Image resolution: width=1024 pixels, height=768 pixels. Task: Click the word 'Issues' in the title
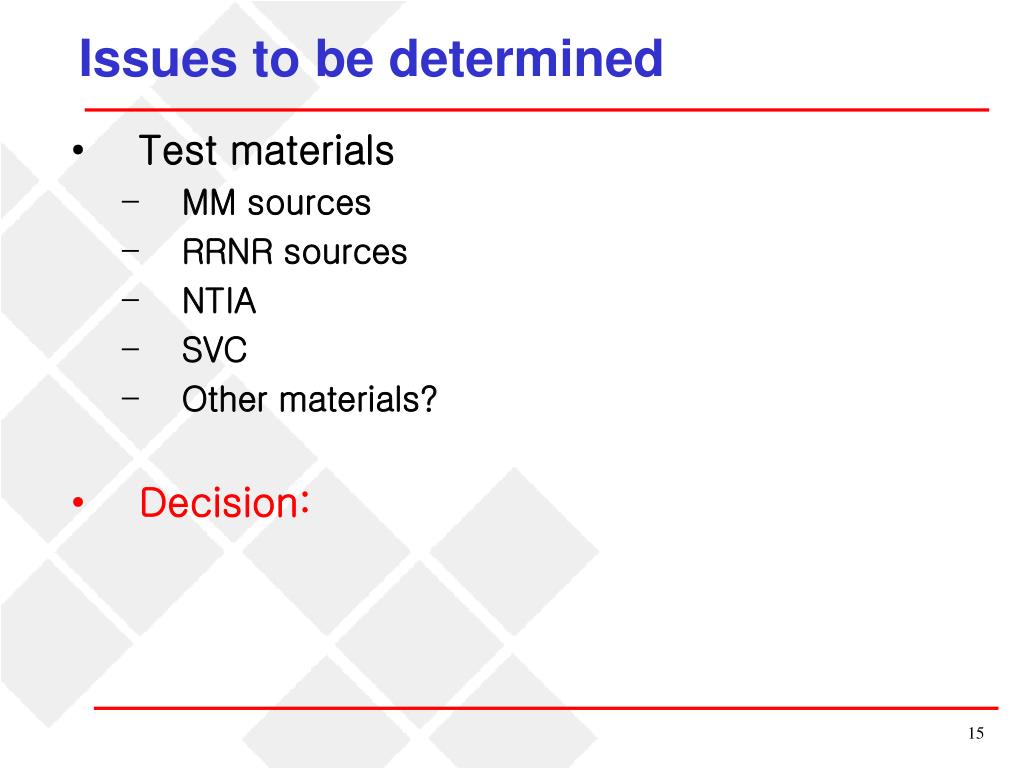click(x=157, y=59)
